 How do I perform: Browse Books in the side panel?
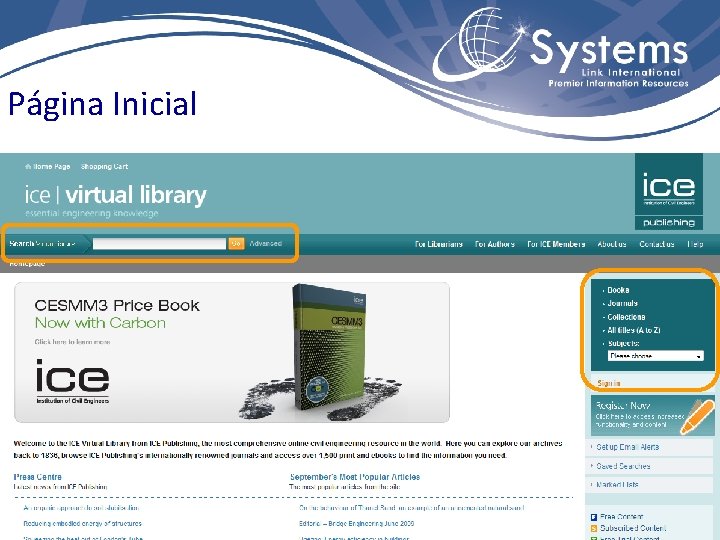618,290
